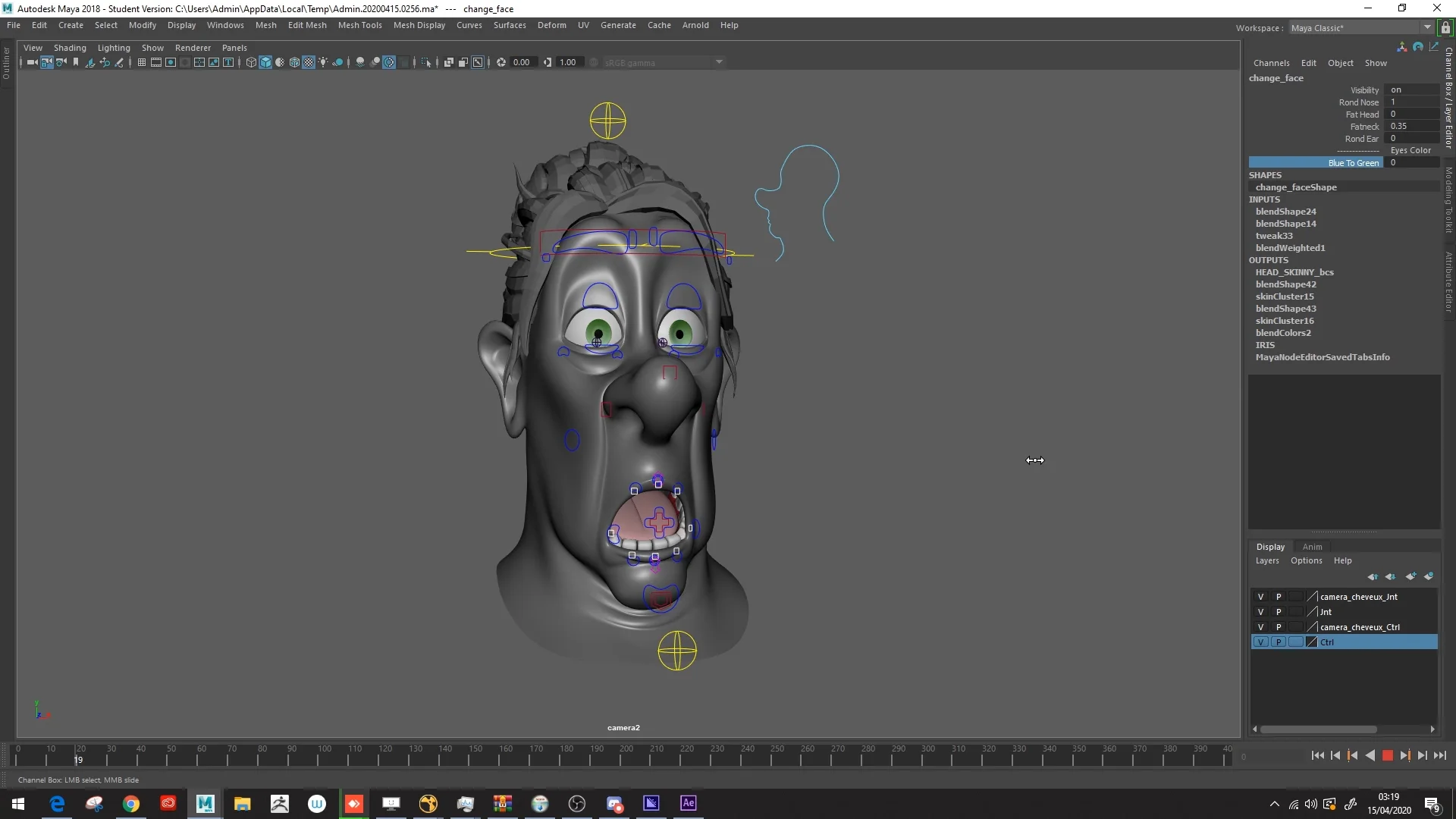Select the Blue To Green attribute
The image size is (1456, 819).
pyautogui.click(x=1316, y=163)
